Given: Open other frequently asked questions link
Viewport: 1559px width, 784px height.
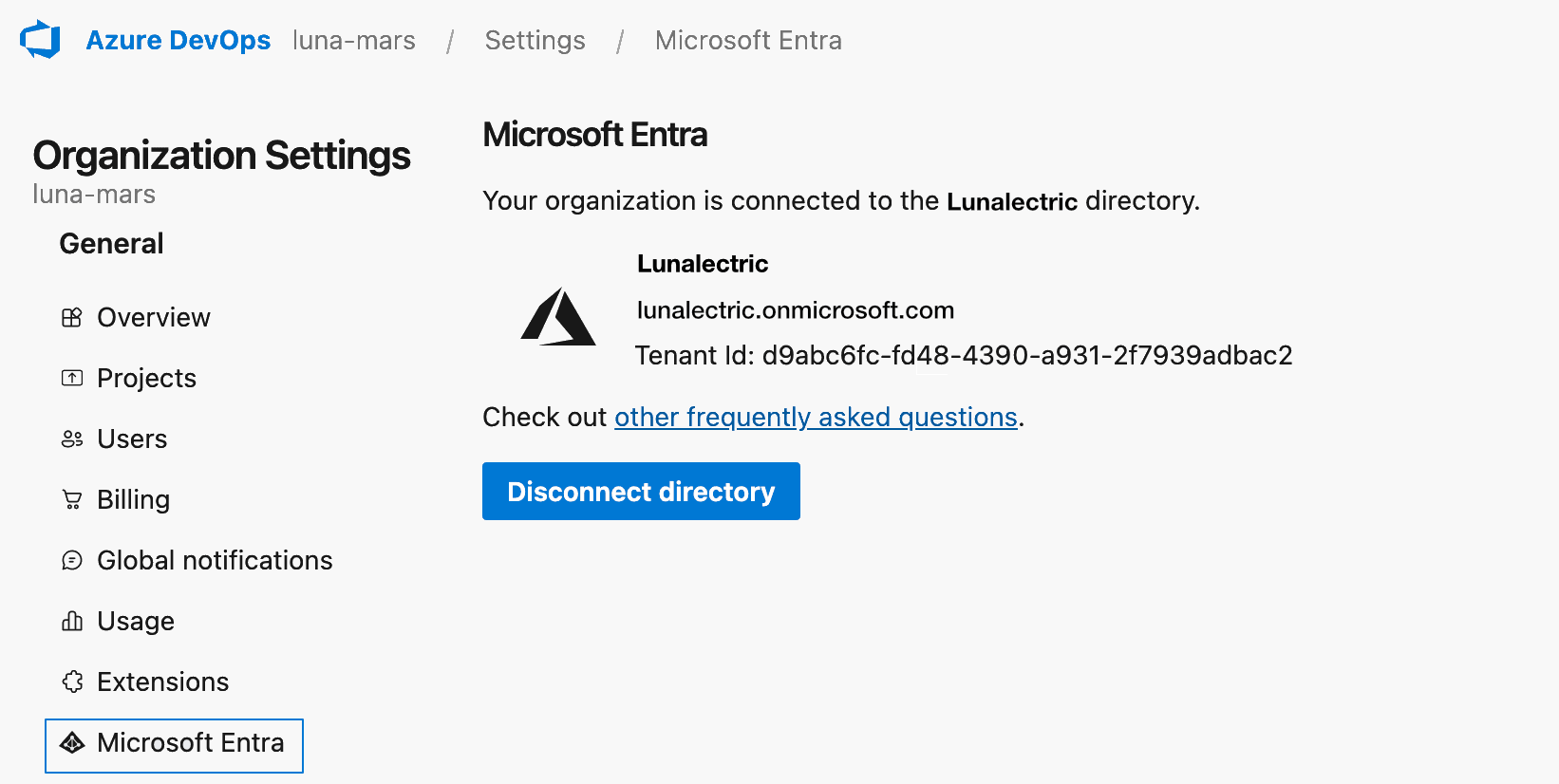Looking at the screenshot, I should click(x=816, y=418).
